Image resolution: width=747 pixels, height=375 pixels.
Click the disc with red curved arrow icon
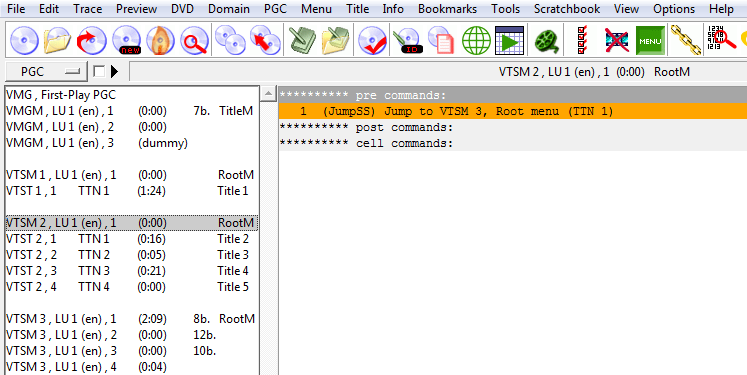point(91,41)
